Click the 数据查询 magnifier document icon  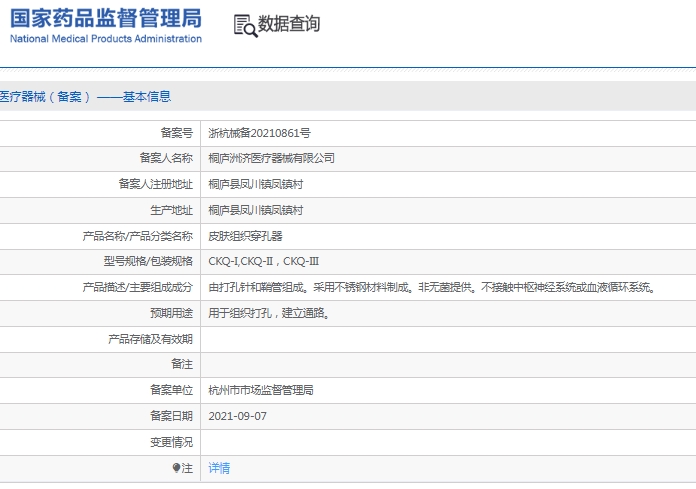[245, 26]
